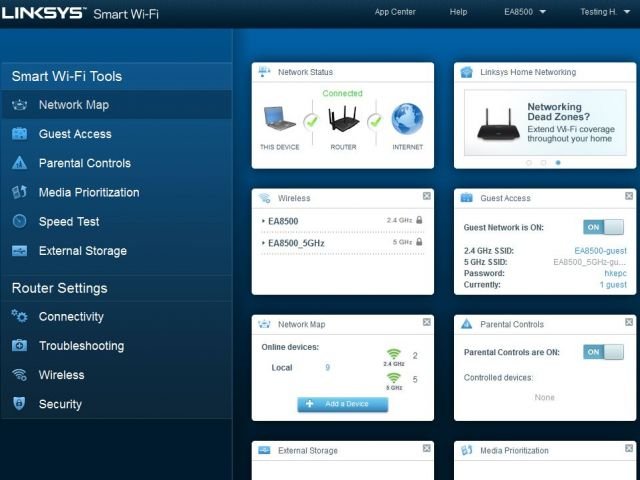Click the External Storage drive sidebar icon

click(x=19, y=250)
